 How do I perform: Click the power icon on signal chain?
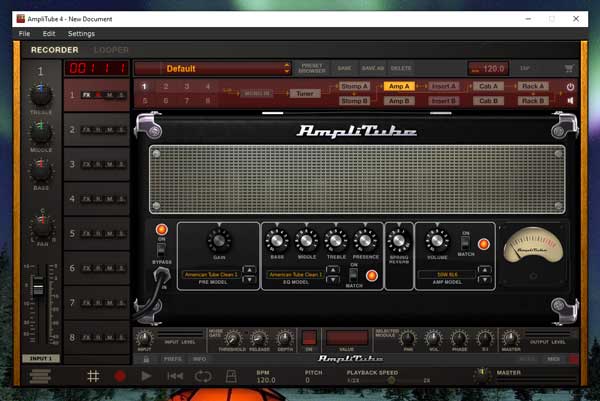click(x=570, y=87)
